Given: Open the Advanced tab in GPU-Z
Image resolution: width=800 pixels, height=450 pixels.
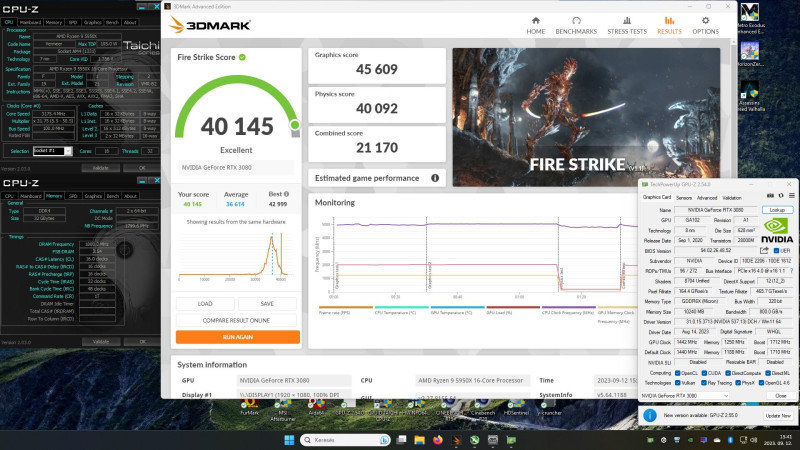Looking at the screenshot, I should (x=707, y=197).
